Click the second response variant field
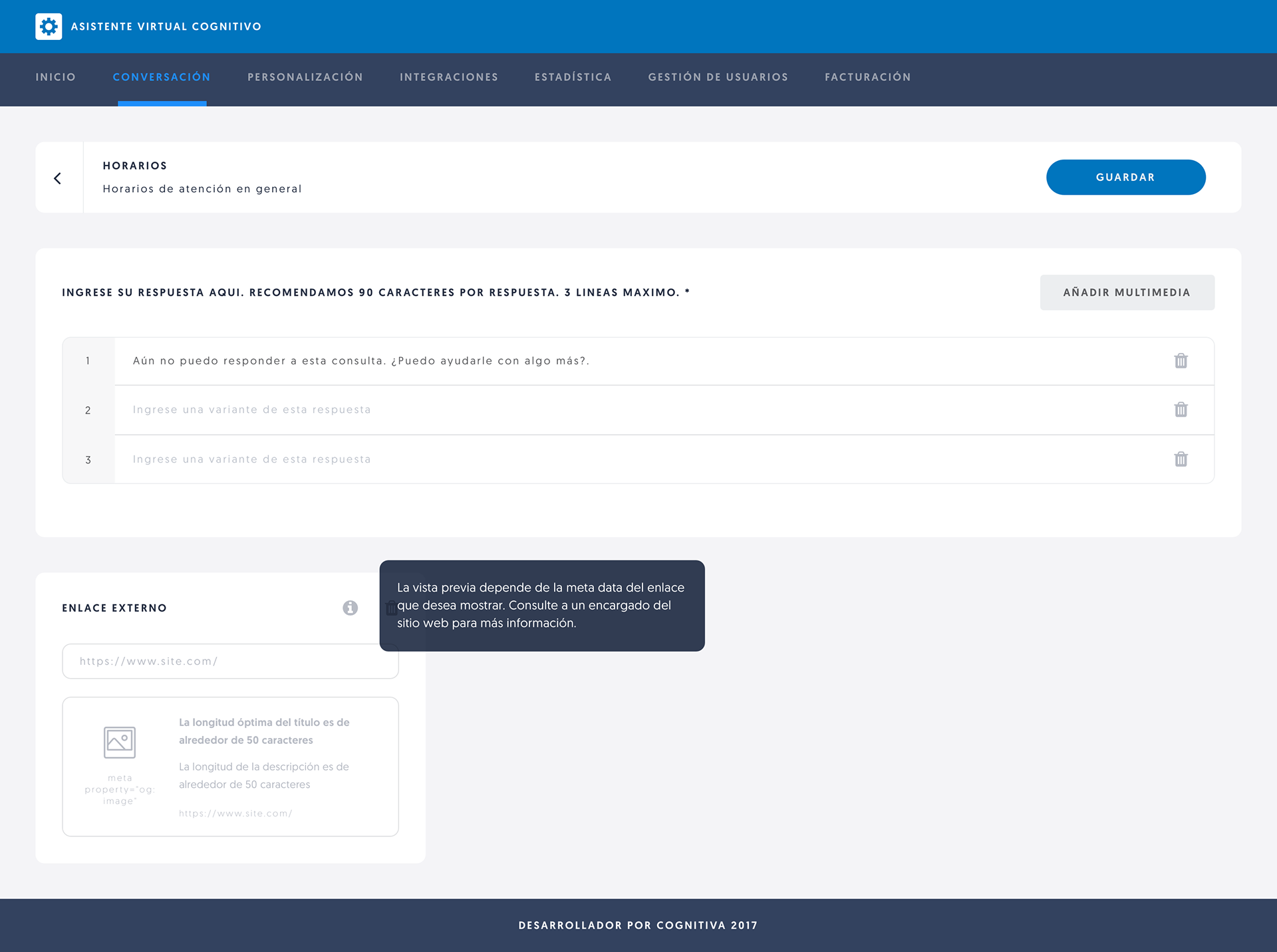 coord(599,410)
